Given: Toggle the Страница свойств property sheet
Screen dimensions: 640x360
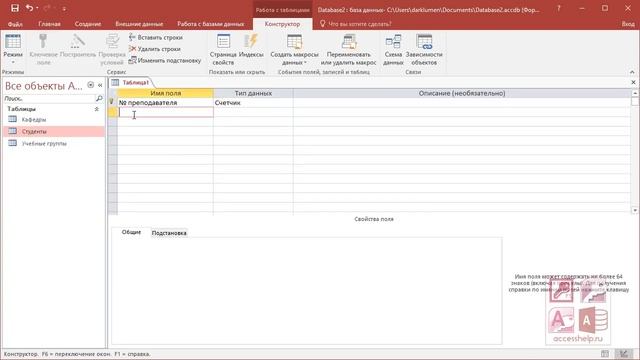Looking at the screenshot, I should 223,50.
